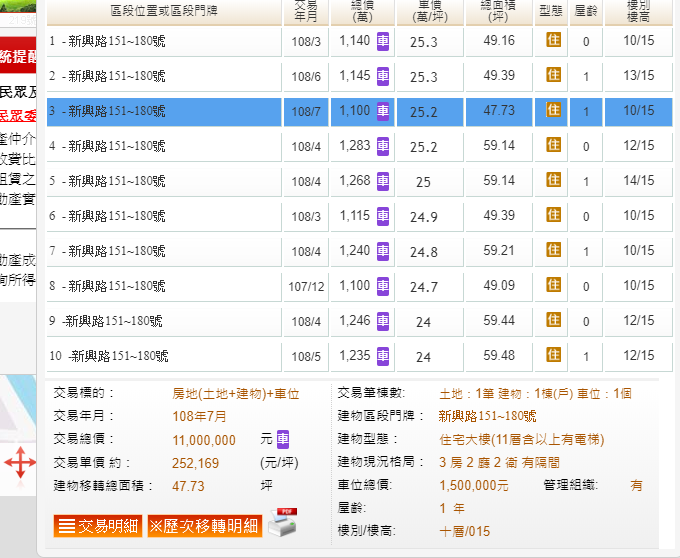
Task: Click the red four-way move arrows icon
Action: pyautogui.click(x=20, y=463)
